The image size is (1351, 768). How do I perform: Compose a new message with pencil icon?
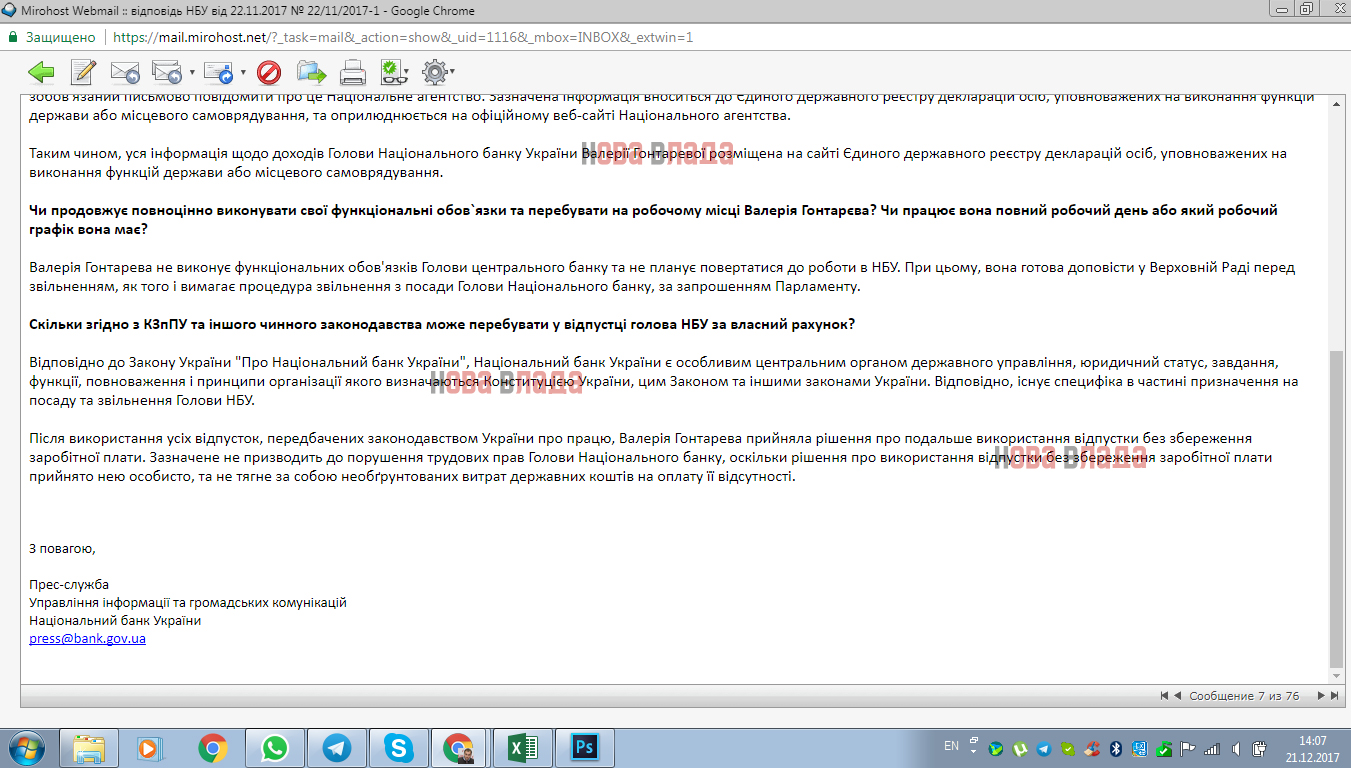point(83,72)
